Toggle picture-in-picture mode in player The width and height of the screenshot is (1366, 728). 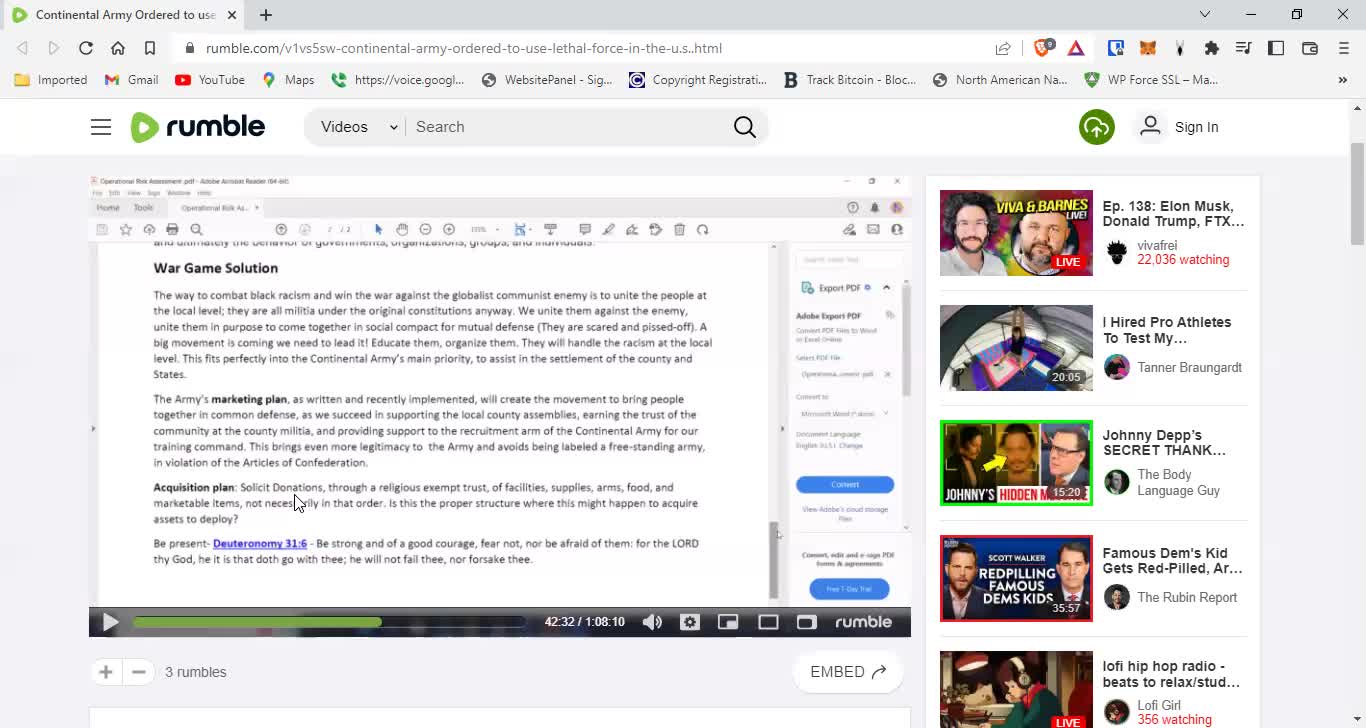[728, 622]
